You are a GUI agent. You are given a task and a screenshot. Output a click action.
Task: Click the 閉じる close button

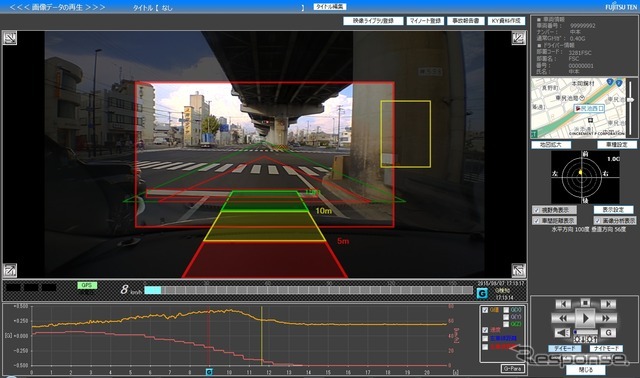pyautogui.click(x=586, y=369)
